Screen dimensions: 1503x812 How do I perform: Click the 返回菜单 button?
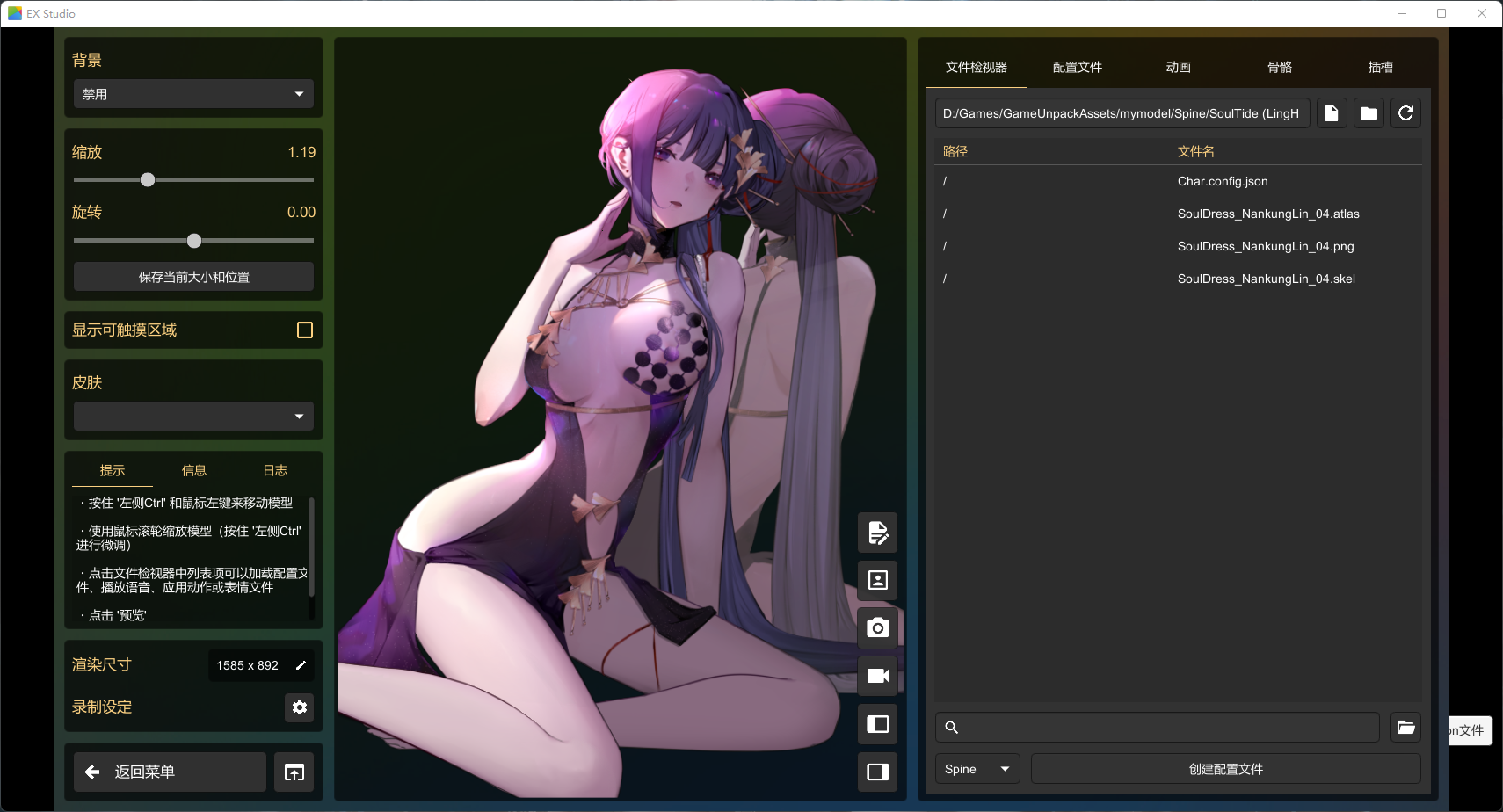tap(170, 772)
